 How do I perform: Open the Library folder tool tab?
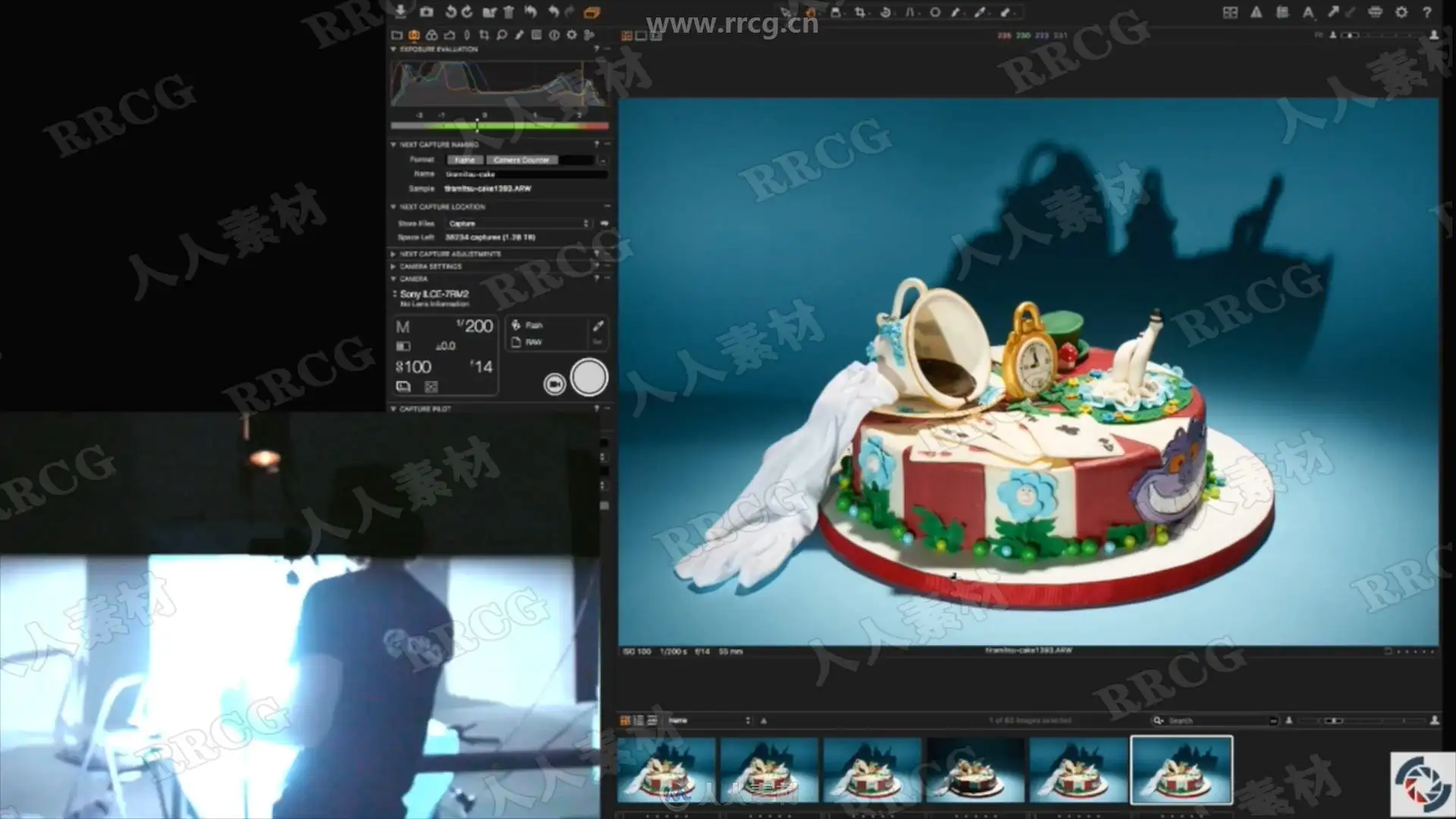pos(397,35)
